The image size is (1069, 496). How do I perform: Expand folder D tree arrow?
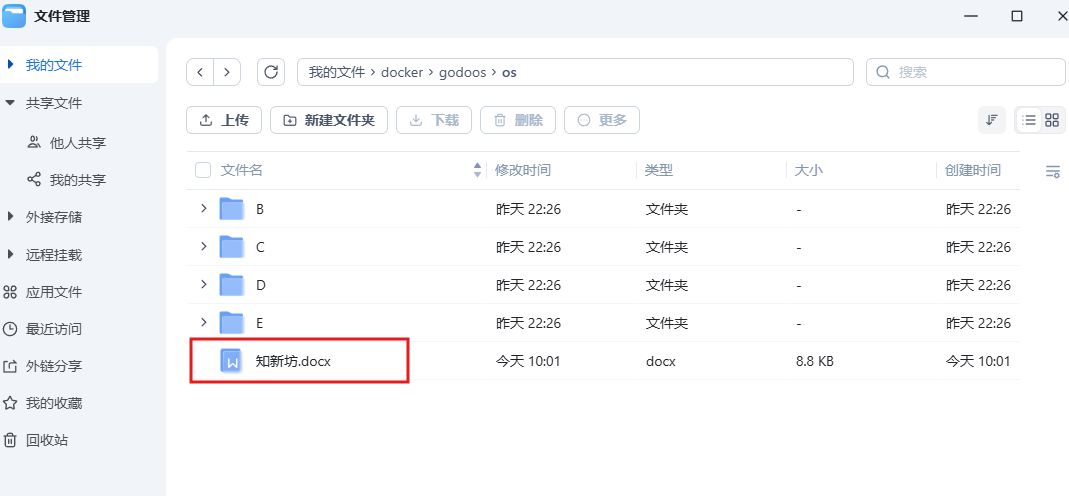click(203, 285)
